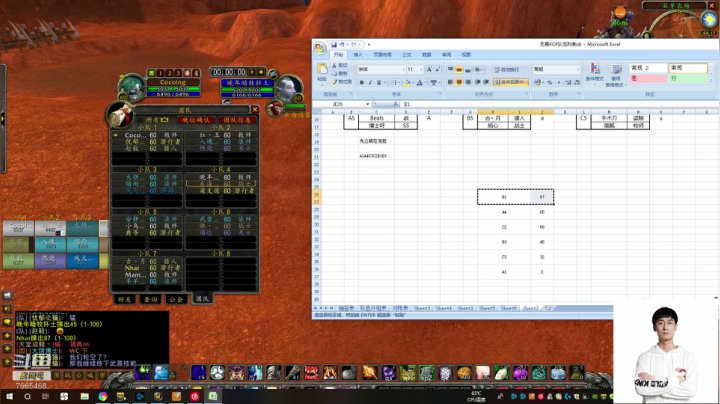Click the Paste clipboard icon in the ribbon
This screenshot has height=404, width=720.
[322, 68]
